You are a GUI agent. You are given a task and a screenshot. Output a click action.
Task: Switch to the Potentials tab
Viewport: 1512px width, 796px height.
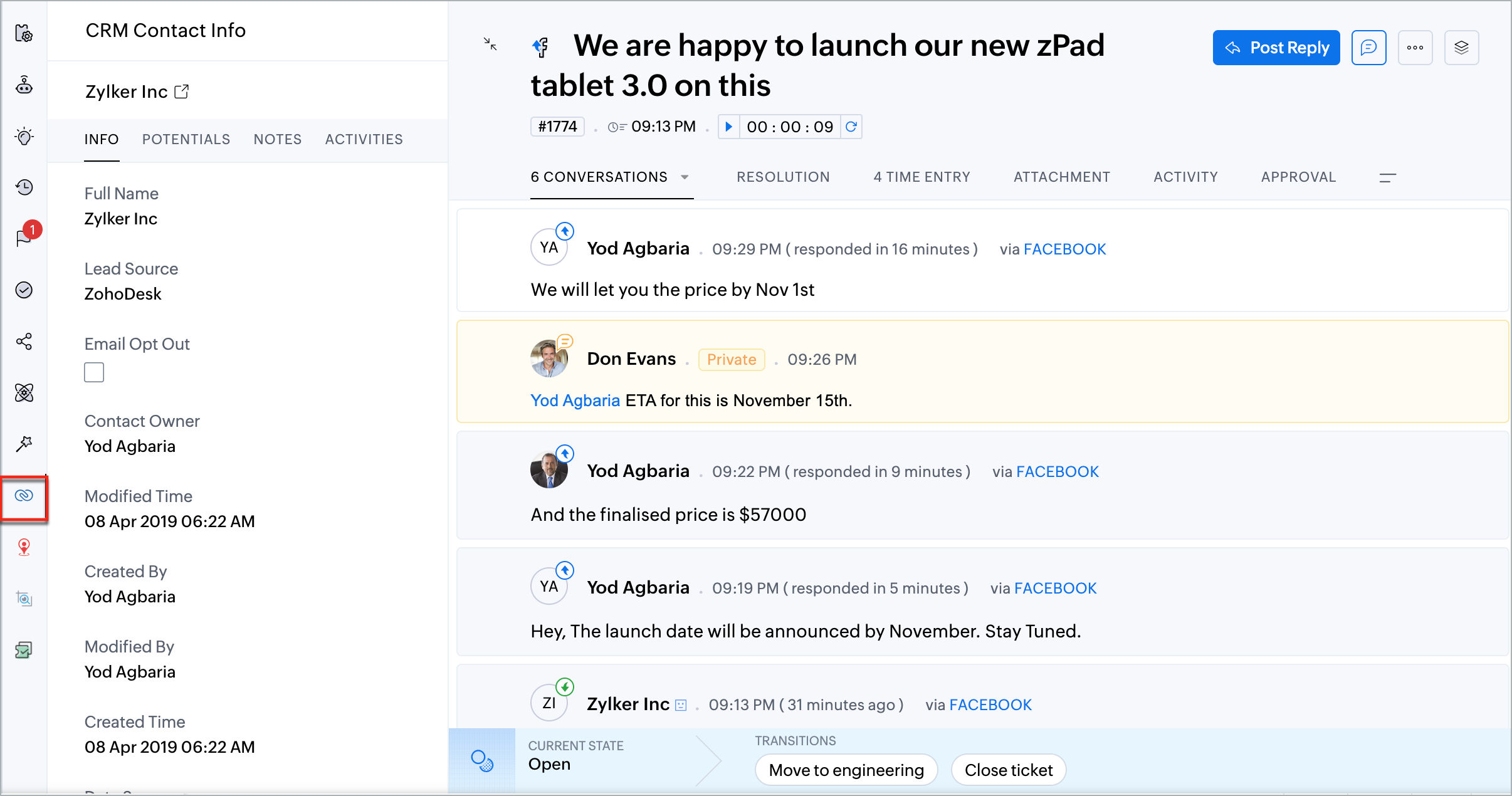(x=186, y=139)
